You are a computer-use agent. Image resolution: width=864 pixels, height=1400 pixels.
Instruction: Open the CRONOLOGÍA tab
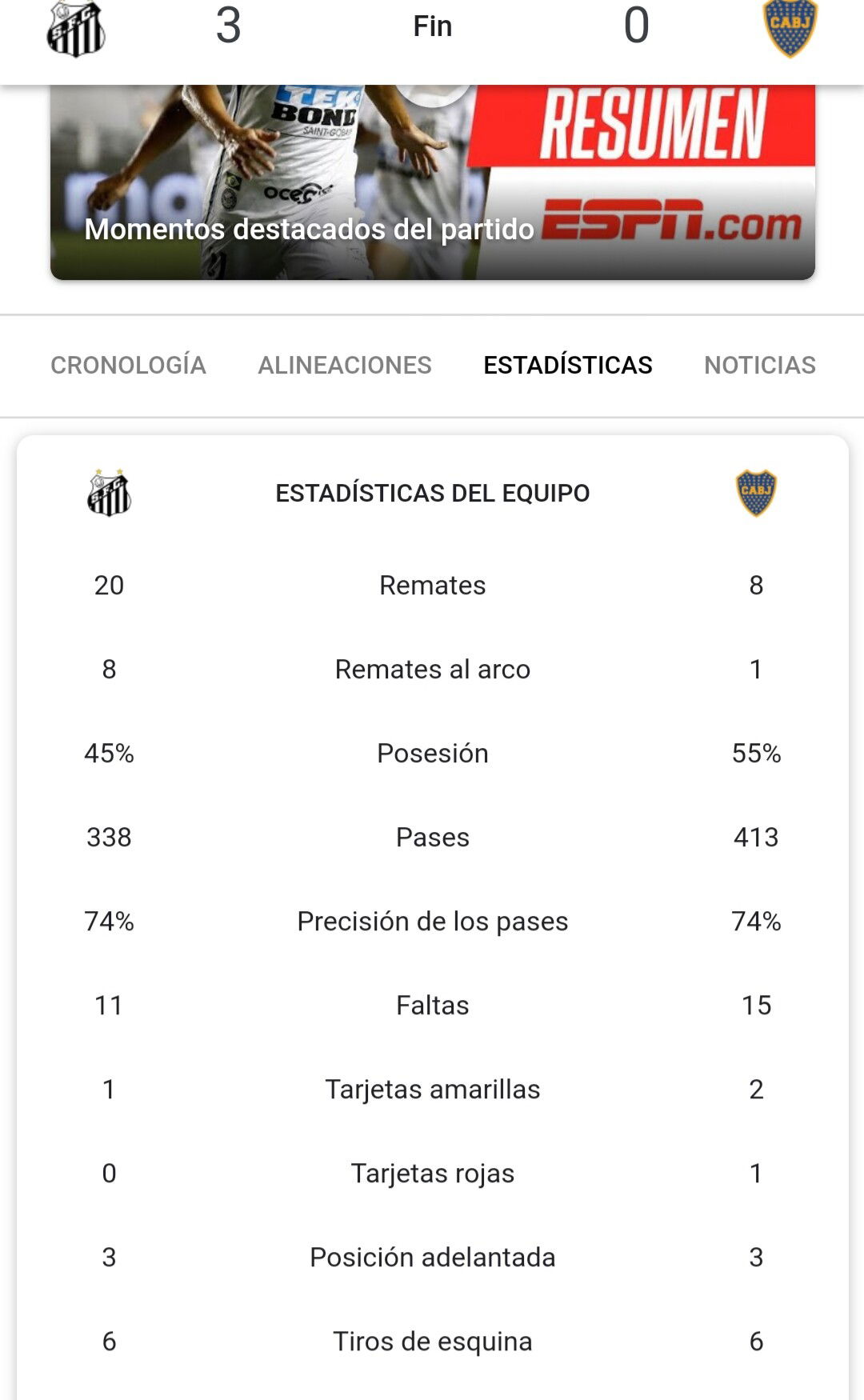pos(128,365)
